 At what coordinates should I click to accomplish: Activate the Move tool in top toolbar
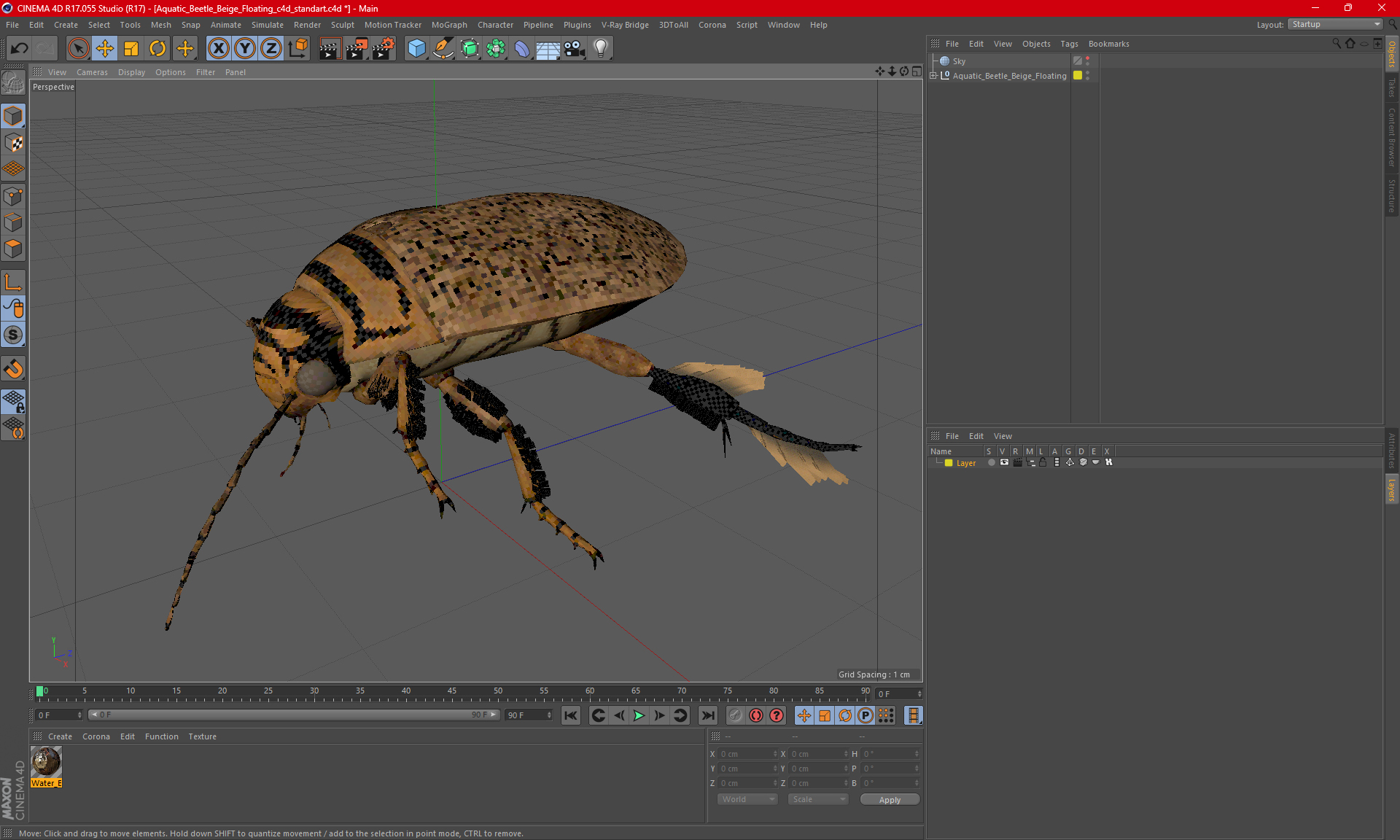105,49
